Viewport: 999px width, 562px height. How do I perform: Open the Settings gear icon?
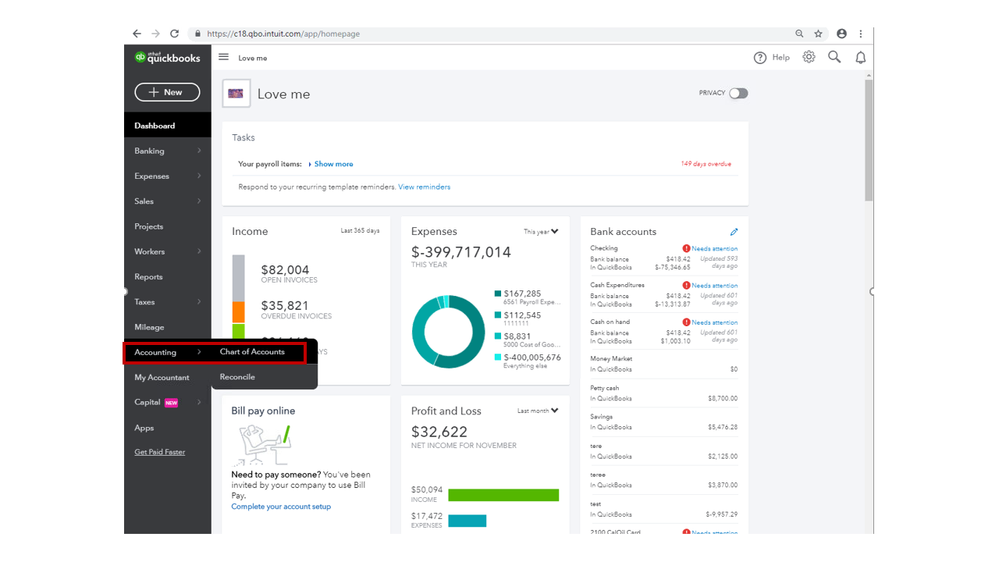click(x=809, y=57)
